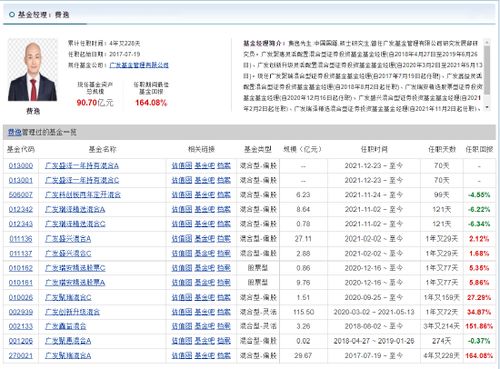The height and width of the screenshot is (369, 500).
Task: Open 估值图 link for fund 012342
Action: (182, 209)
